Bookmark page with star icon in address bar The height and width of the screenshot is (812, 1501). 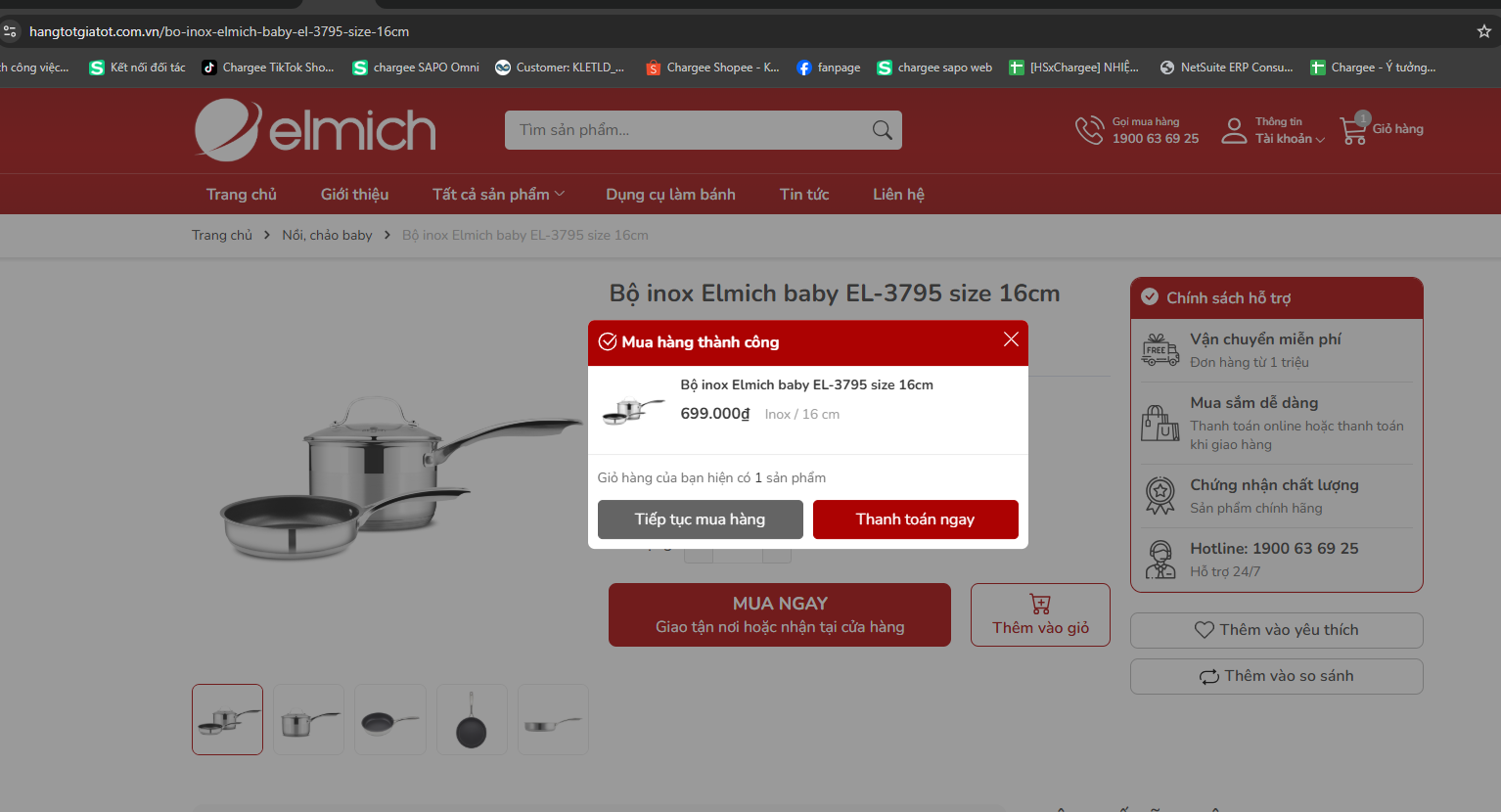tap(1483, 31)
